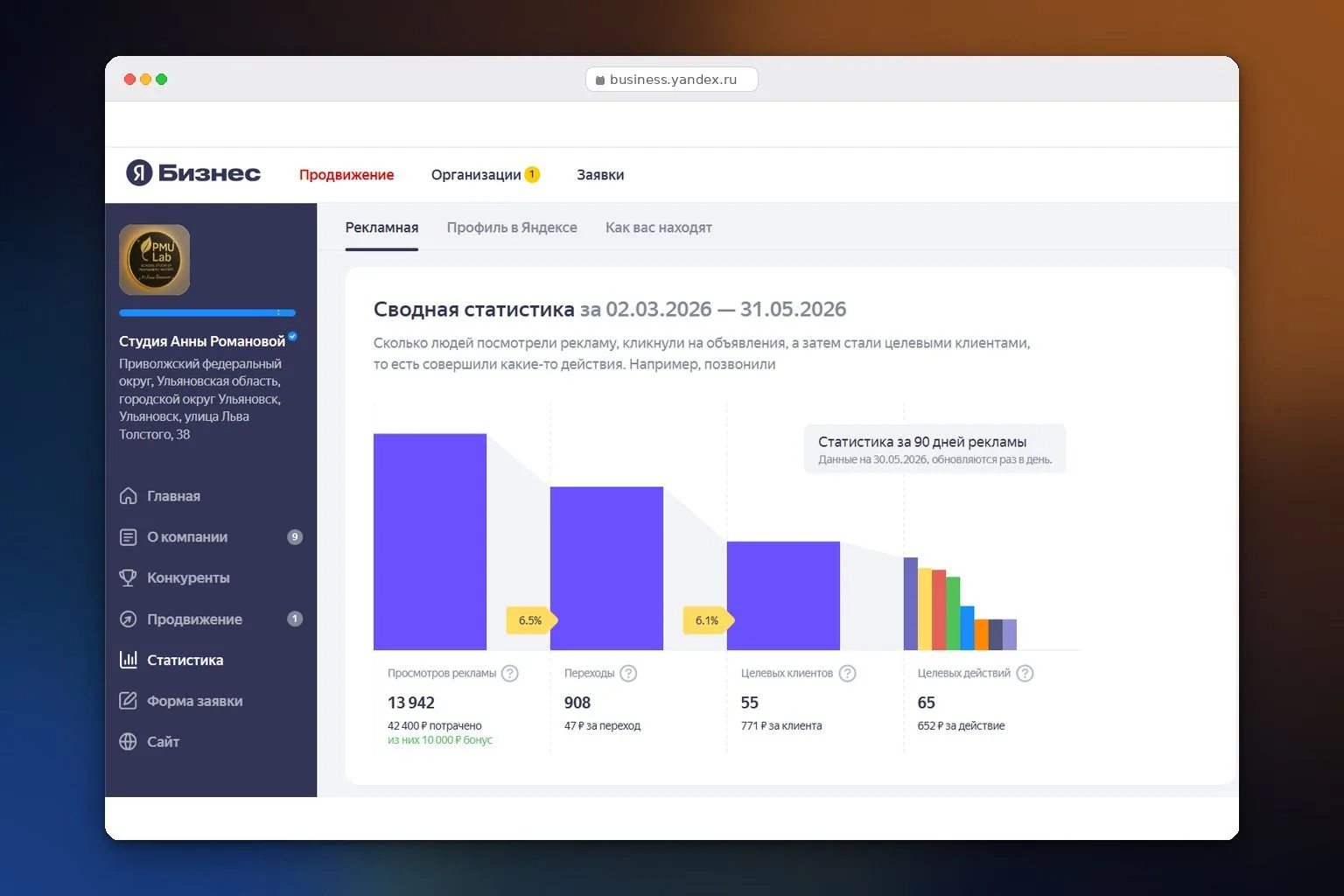Click the tall Просмотров рекламы chart bar
The image size is (1344, 896).
click(430, 542)
